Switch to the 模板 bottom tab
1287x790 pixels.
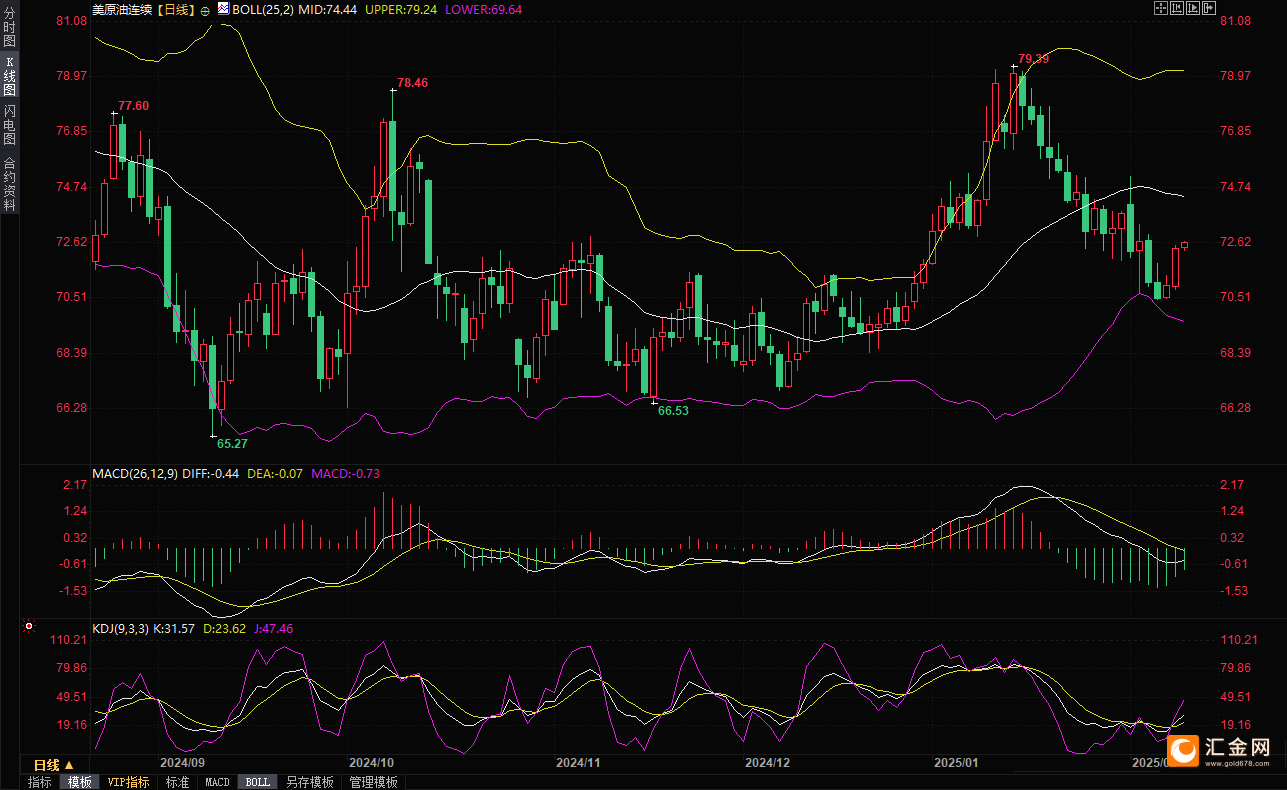tap(79, 782)
